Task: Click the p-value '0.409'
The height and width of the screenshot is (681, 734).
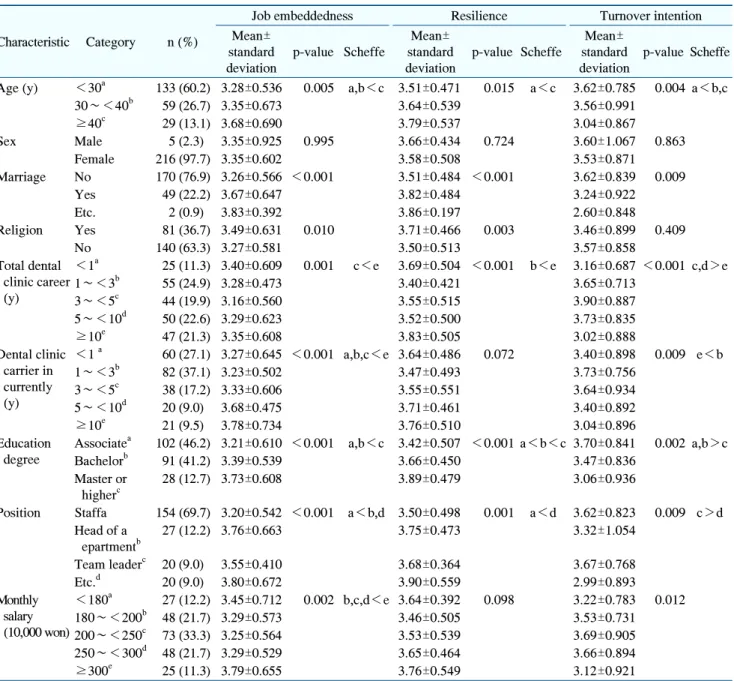Action: [670, 230]
